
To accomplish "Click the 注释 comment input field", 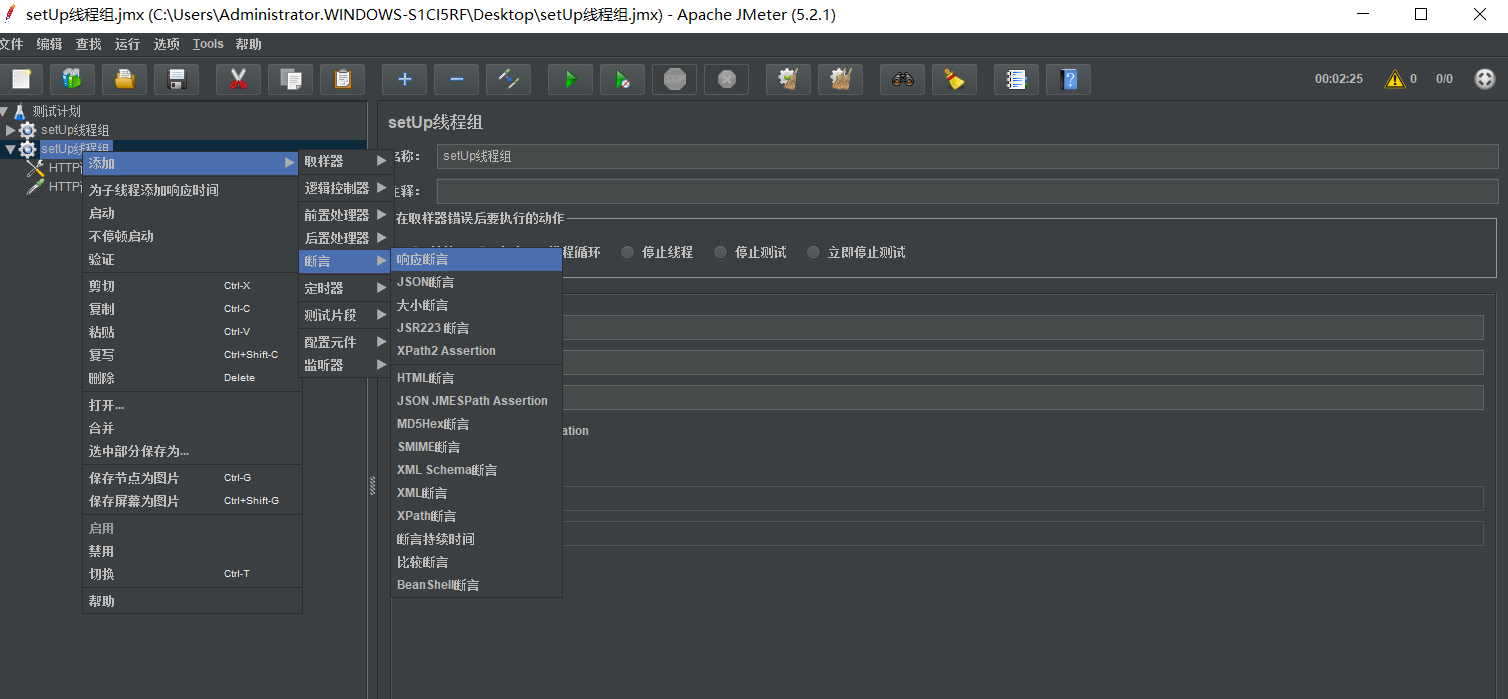I will 967,191.
